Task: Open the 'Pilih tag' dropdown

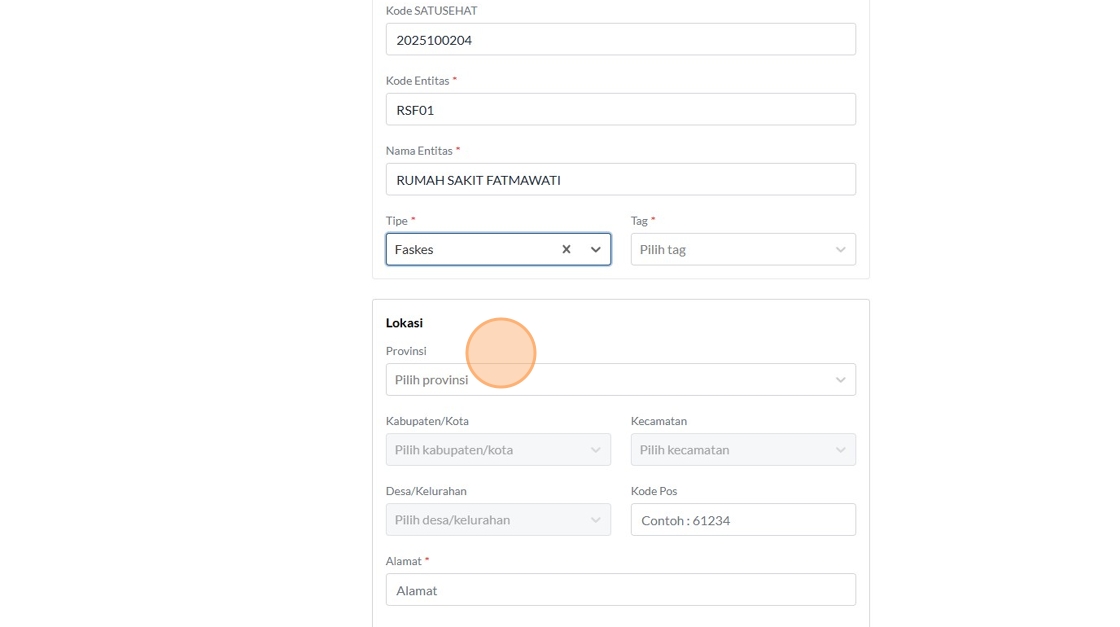Action: 730,249
